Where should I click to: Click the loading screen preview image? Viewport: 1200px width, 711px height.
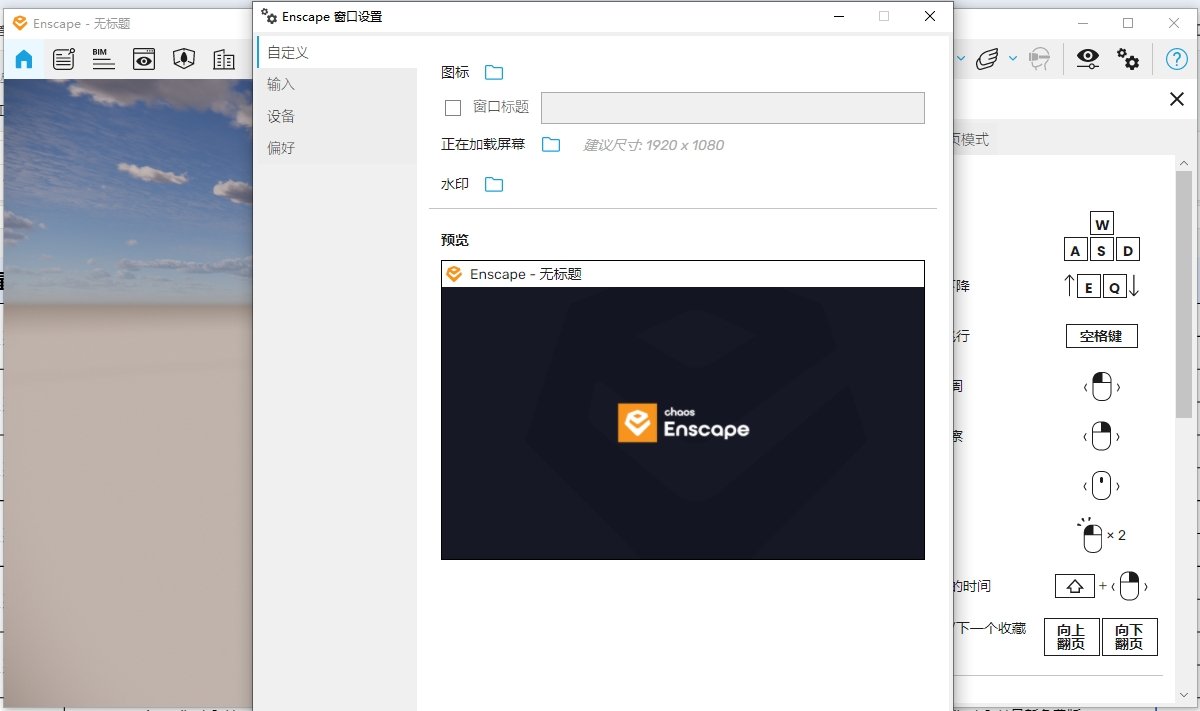pos(683,423)
